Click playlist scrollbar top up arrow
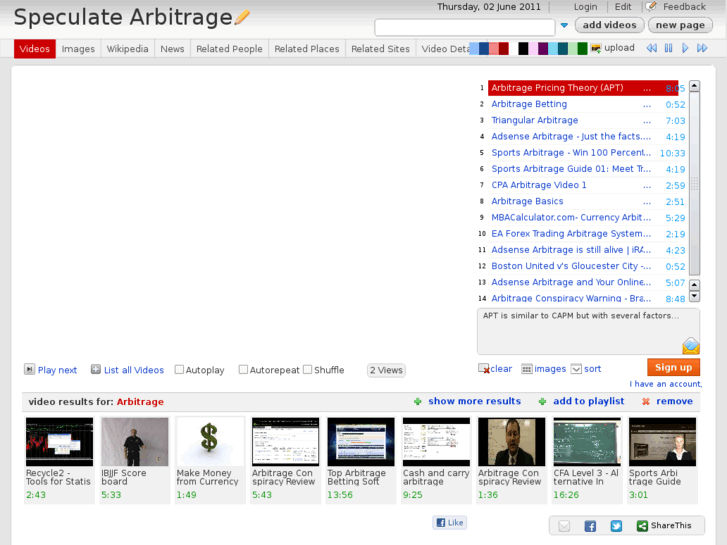 click(x=694, y=86)
